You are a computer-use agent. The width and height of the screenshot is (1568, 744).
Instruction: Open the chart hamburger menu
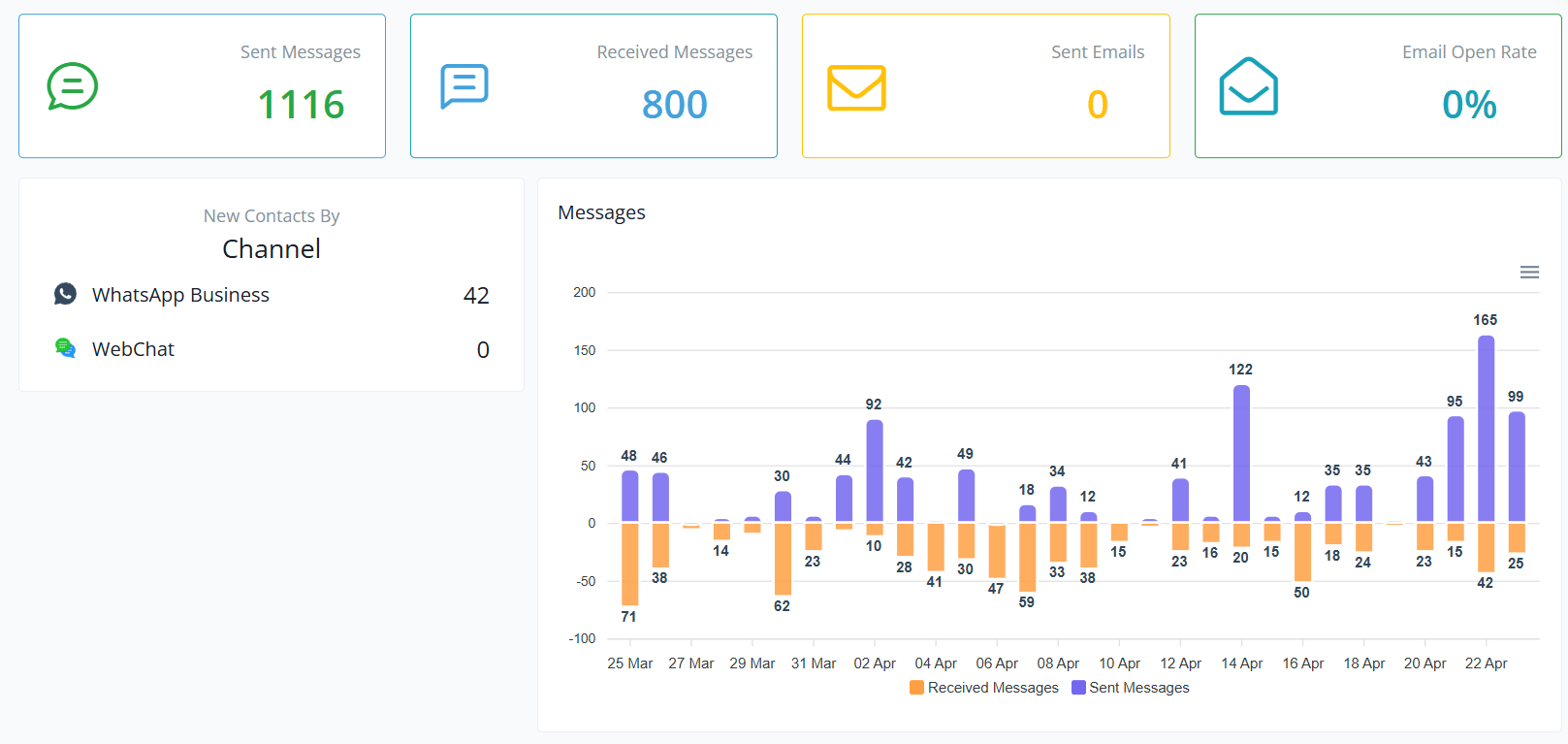pyautogui.click(x=1529, y=273)
